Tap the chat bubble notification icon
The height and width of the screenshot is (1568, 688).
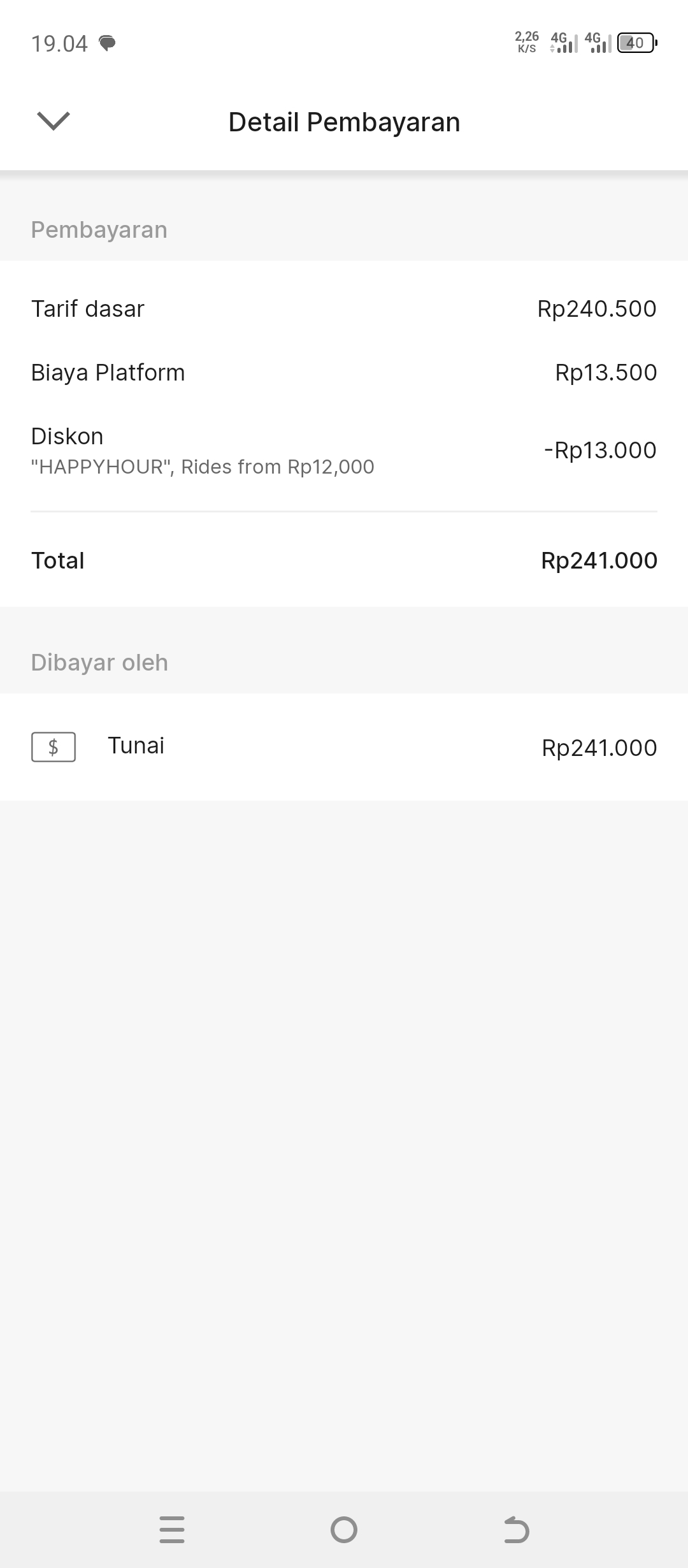pyautogui.click(x=107, y=43)
